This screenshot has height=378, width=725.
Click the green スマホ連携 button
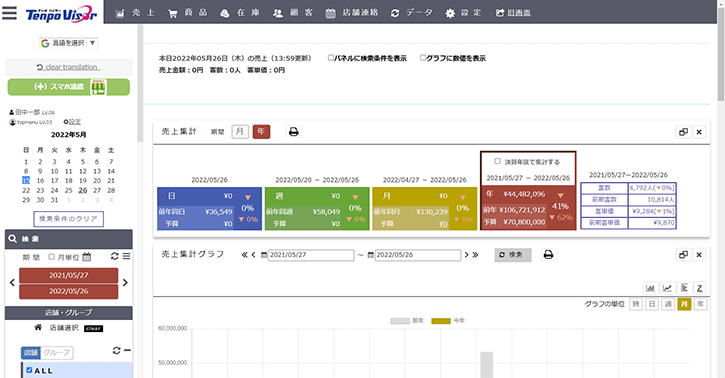pyautogui.click(x=68, y=87)
